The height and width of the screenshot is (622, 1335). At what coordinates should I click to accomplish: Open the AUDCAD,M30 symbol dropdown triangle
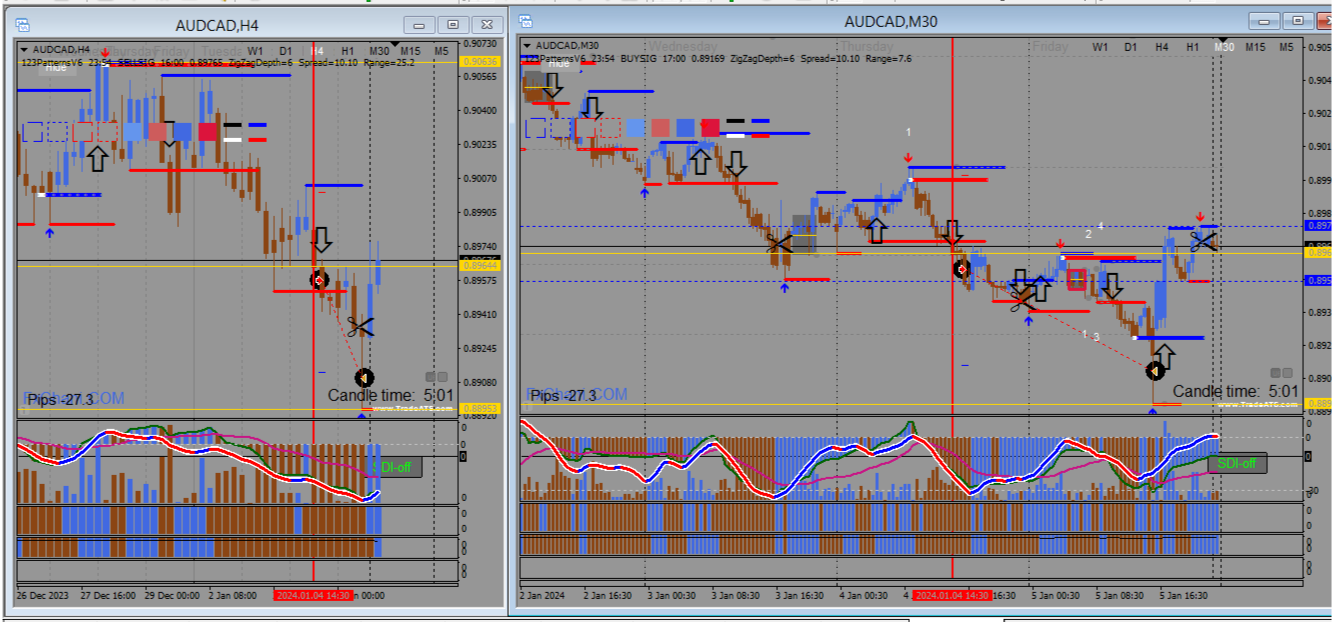(x=527, y=46)
